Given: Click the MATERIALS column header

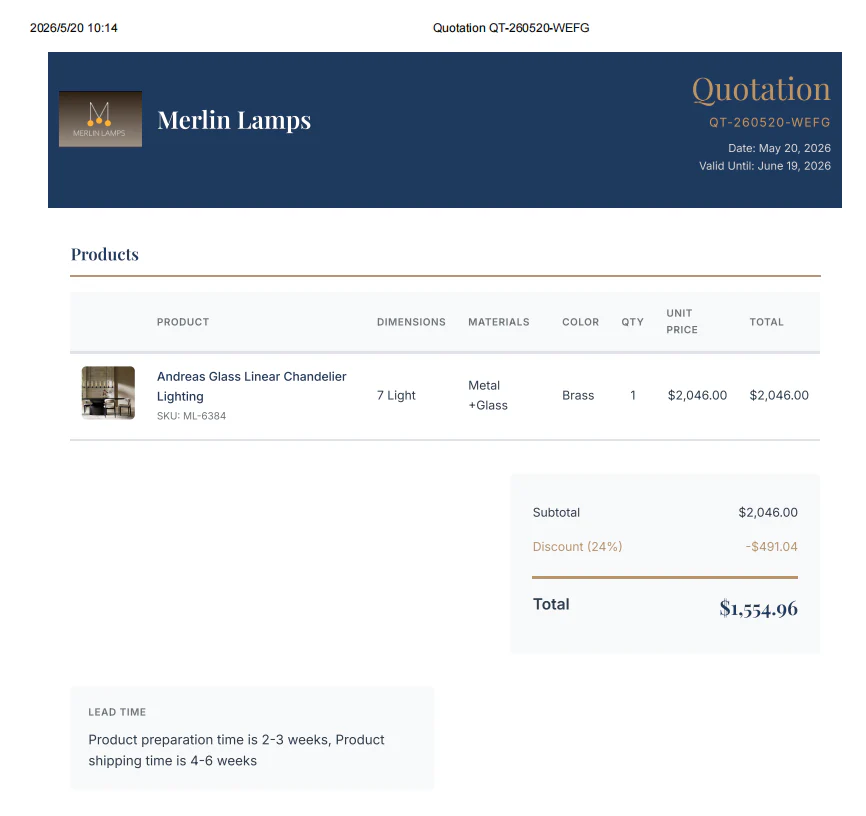Looking at the screenshot, I should [x=499, y=322].
